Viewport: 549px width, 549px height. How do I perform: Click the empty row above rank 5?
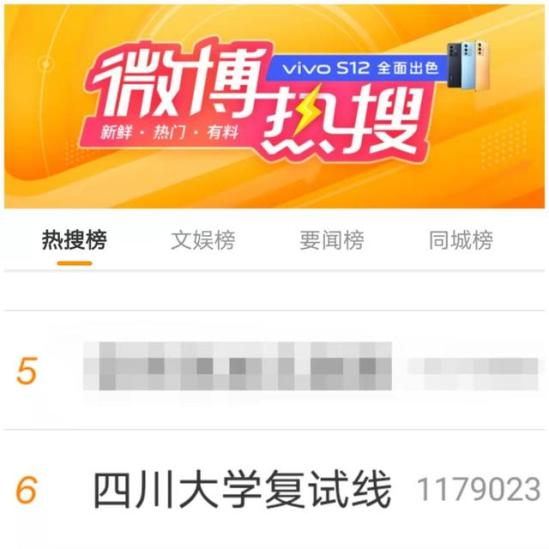[274, 291]
